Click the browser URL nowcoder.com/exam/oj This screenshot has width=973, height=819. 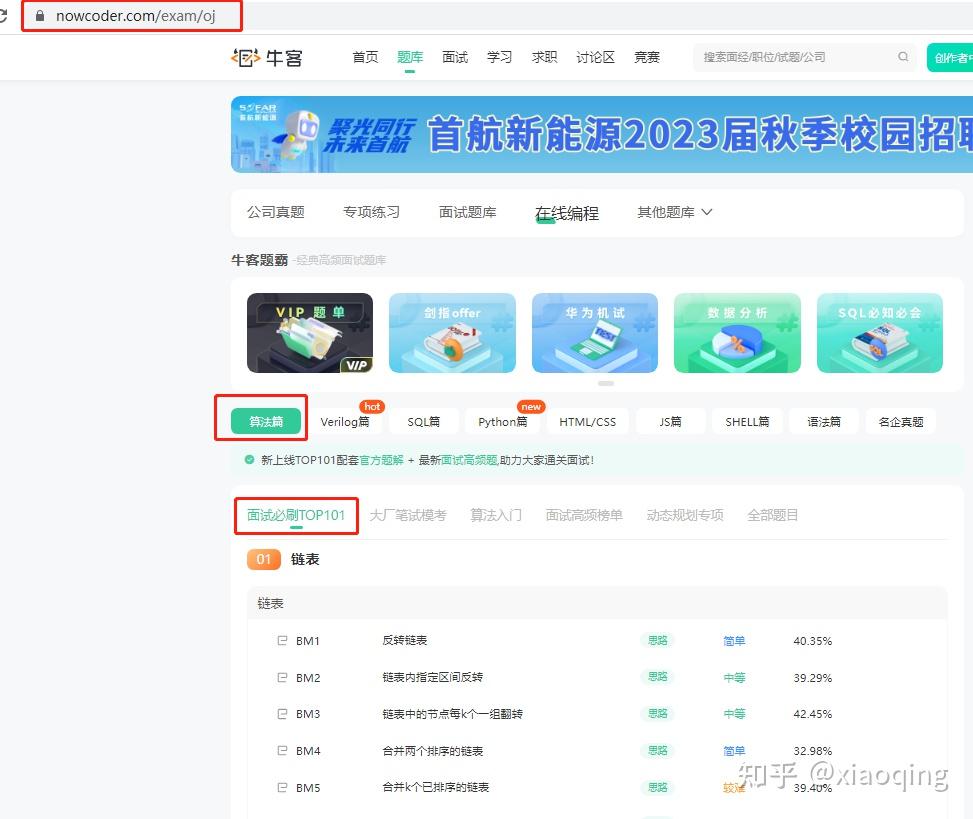click(136, 16)
